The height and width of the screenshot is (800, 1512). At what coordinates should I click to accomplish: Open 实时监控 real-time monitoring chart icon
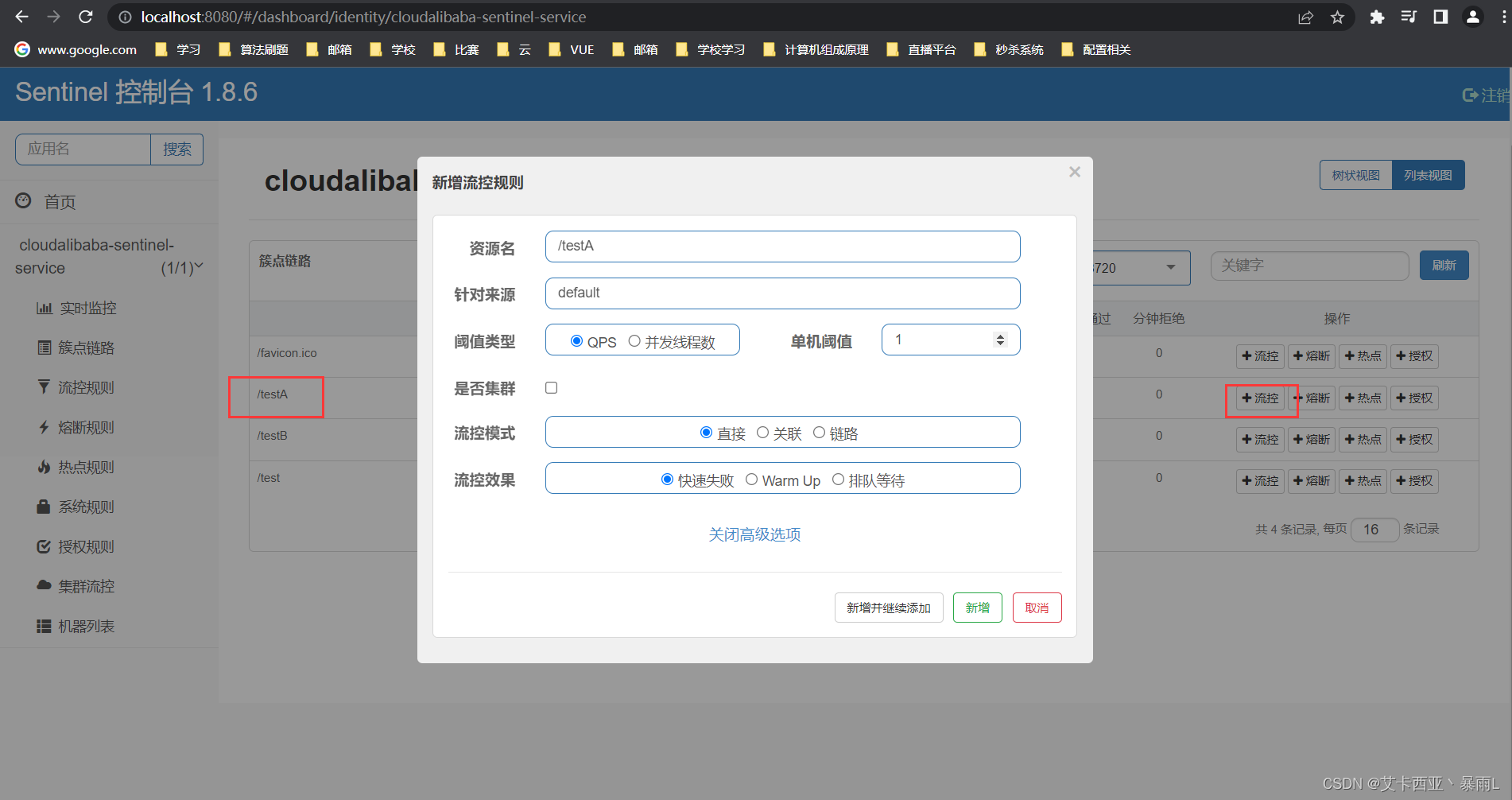pos(45,308)
